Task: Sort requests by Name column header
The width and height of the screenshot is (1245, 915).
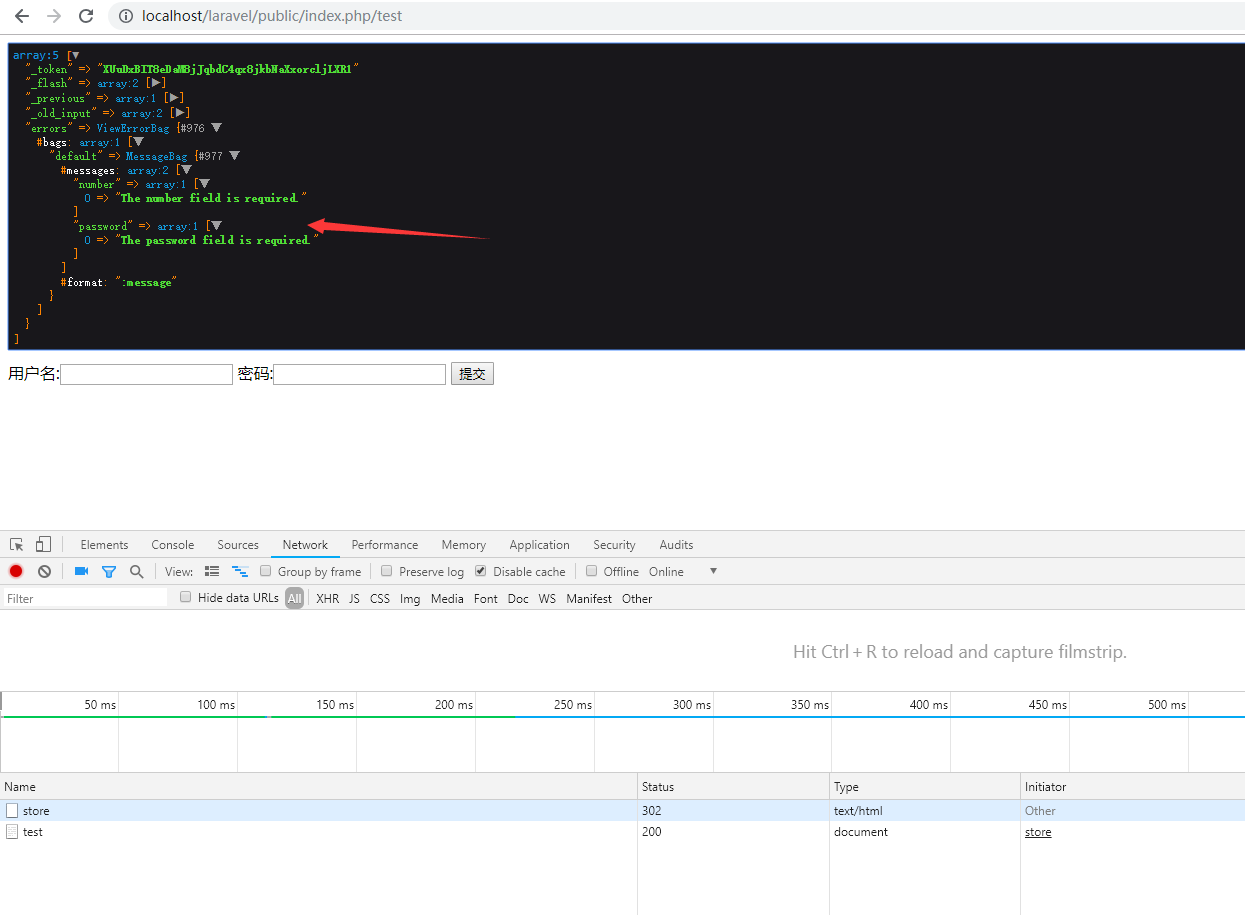Action: tap(319, 787)
